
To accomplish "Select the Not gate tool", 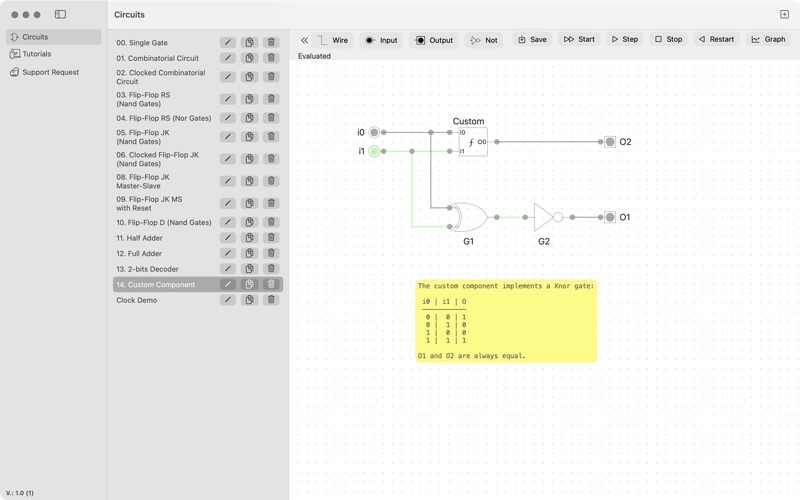I will [x=484, y=40].
